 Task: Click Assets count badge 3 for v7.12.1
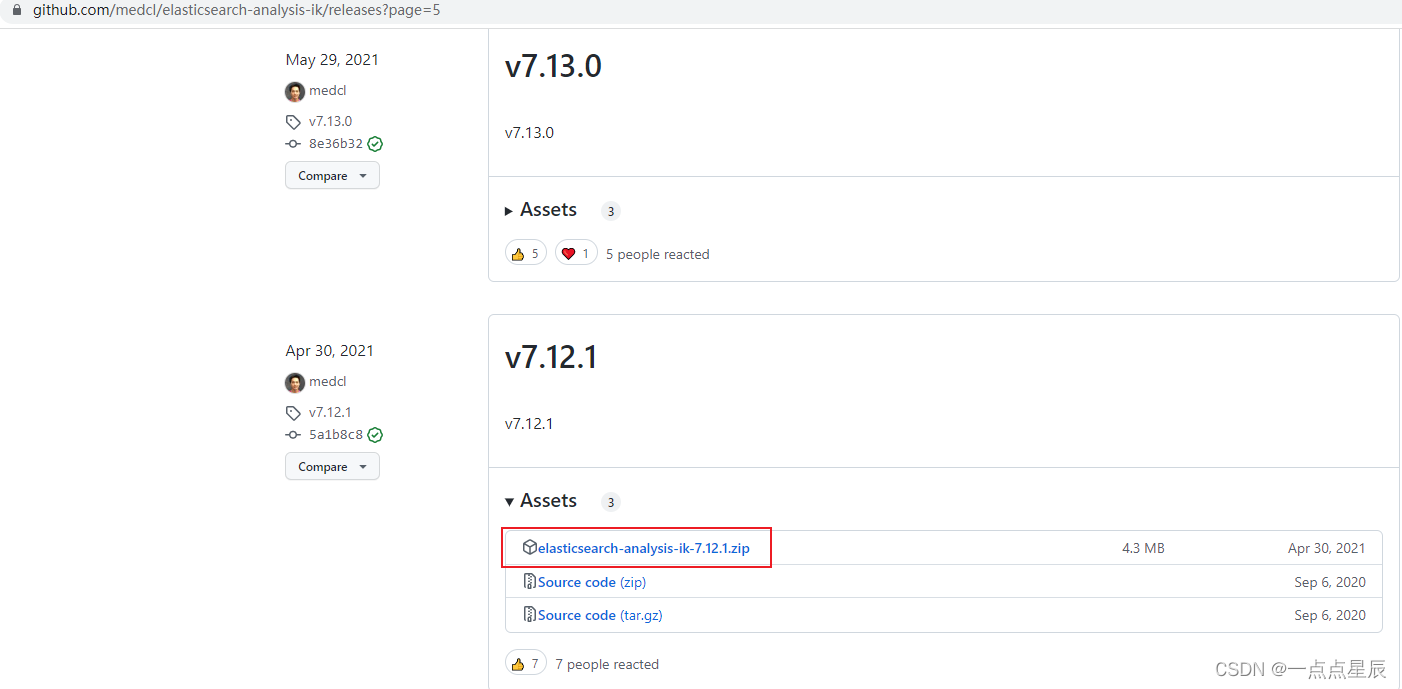point(611,502)
